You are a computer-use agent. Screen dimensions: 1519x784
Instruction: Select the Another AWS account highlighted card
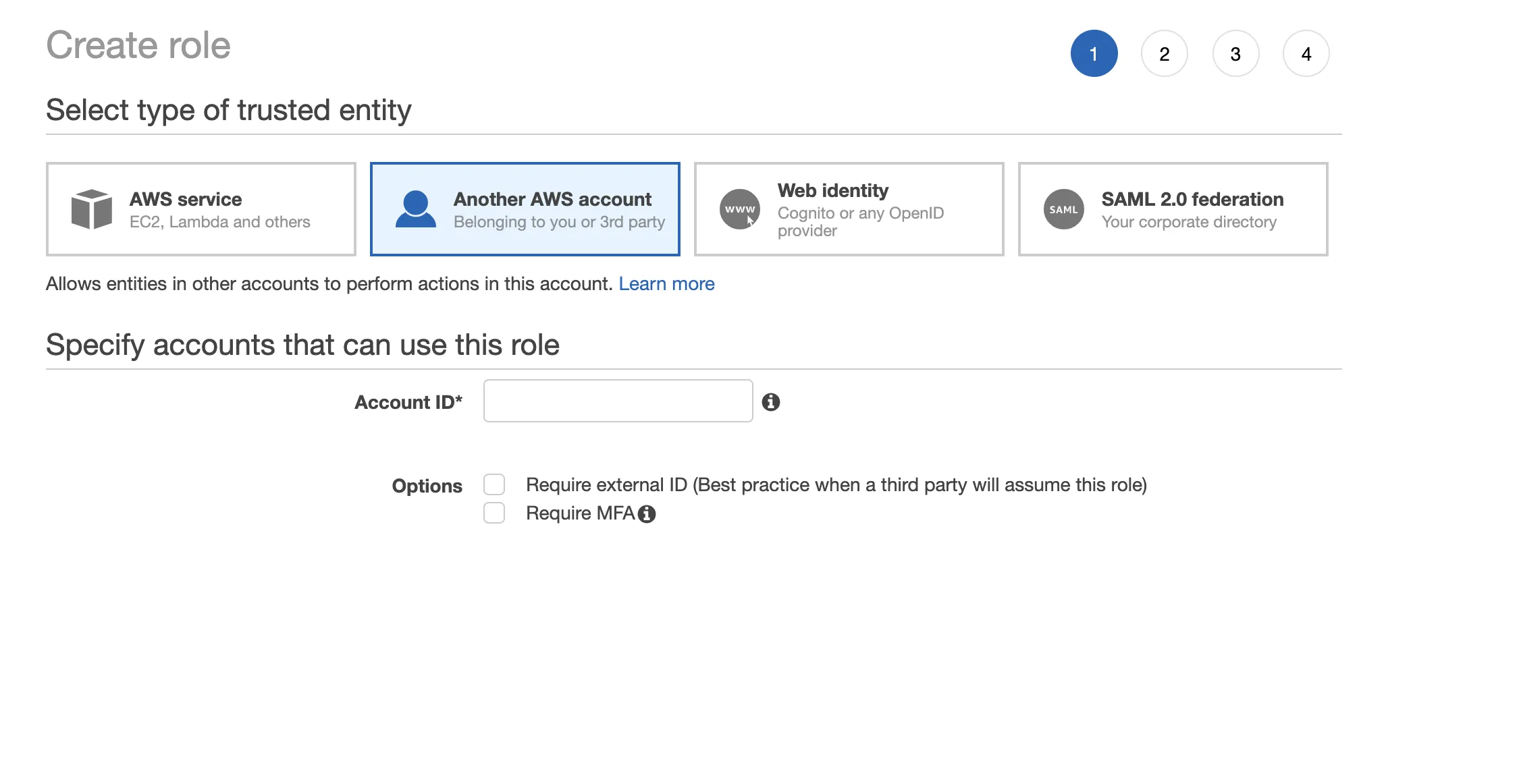[x=525, y=208]
